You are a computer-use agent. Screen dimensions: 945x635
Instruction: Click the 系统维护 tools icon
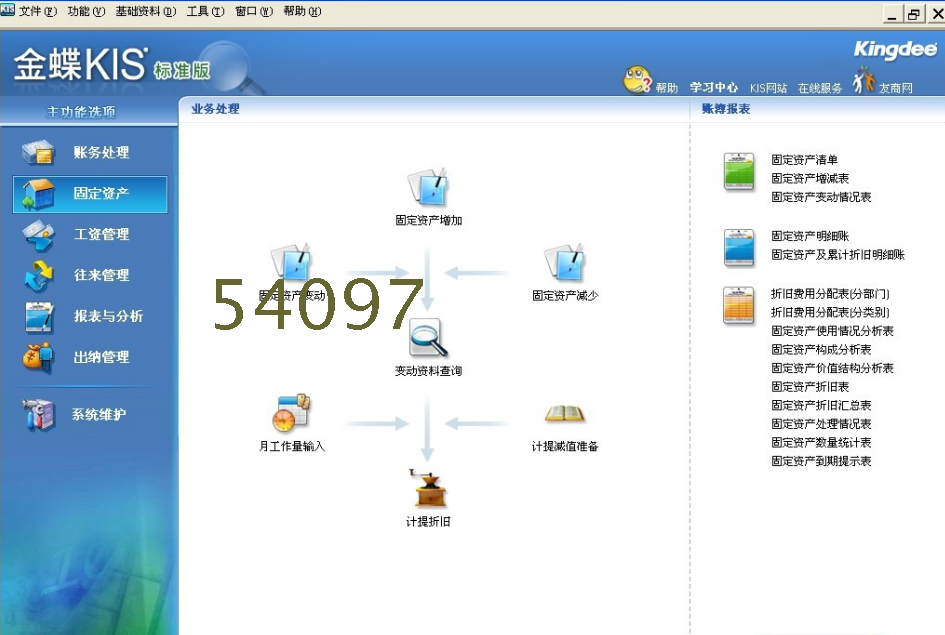point(38,414)
